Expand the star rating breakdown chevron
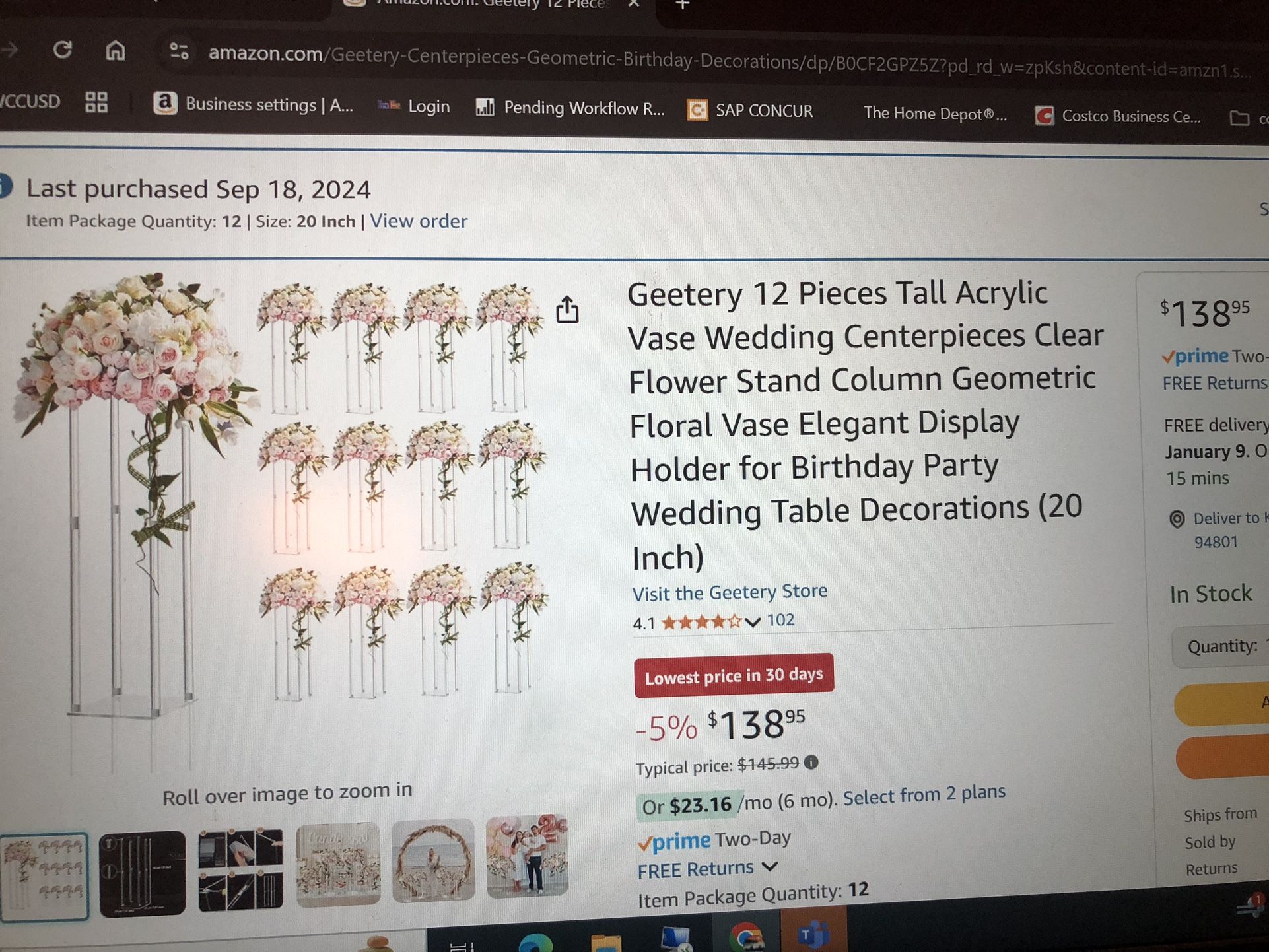 (752, 622)
